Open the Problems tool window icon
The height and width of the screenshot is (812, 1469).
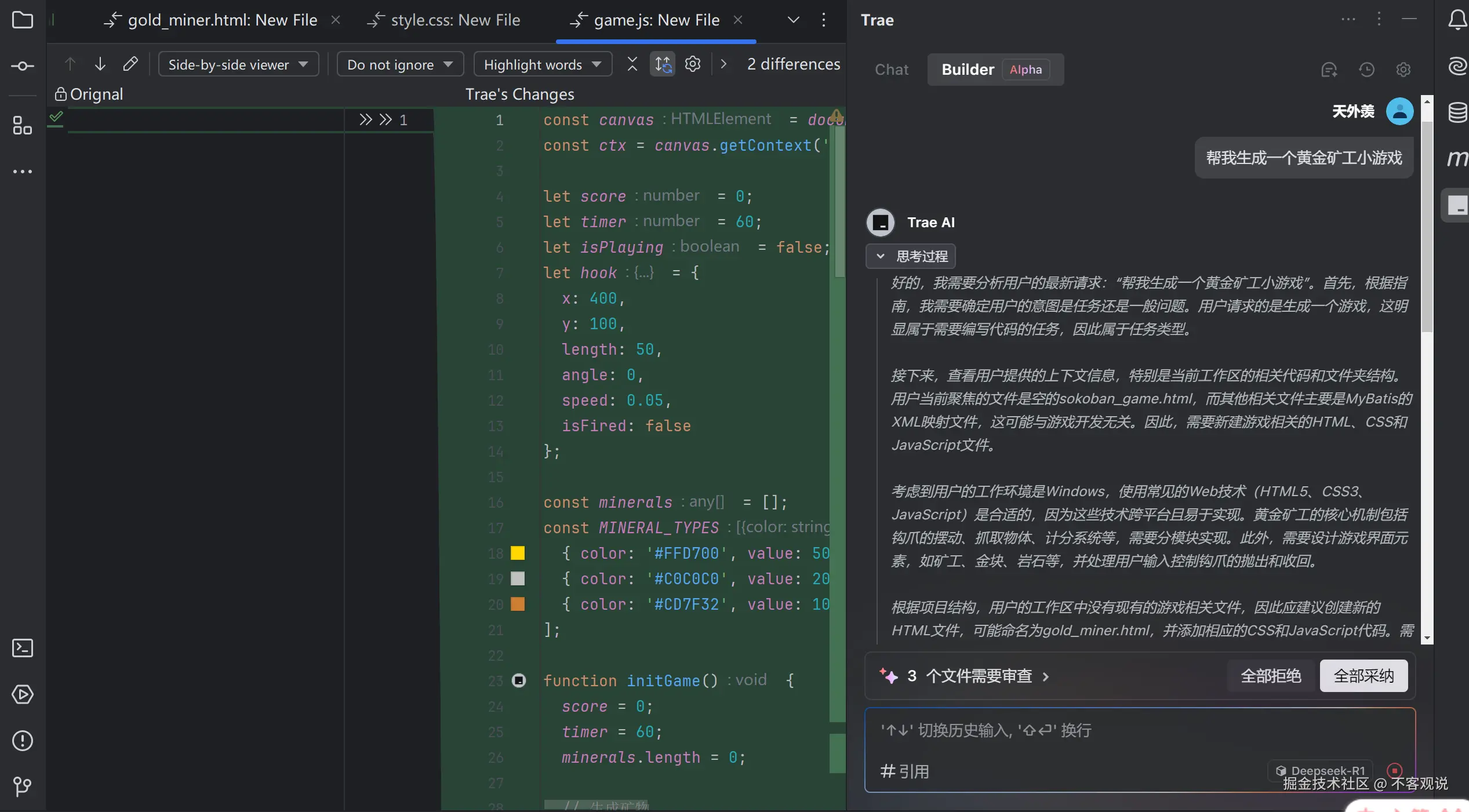[x=22, y=741]
